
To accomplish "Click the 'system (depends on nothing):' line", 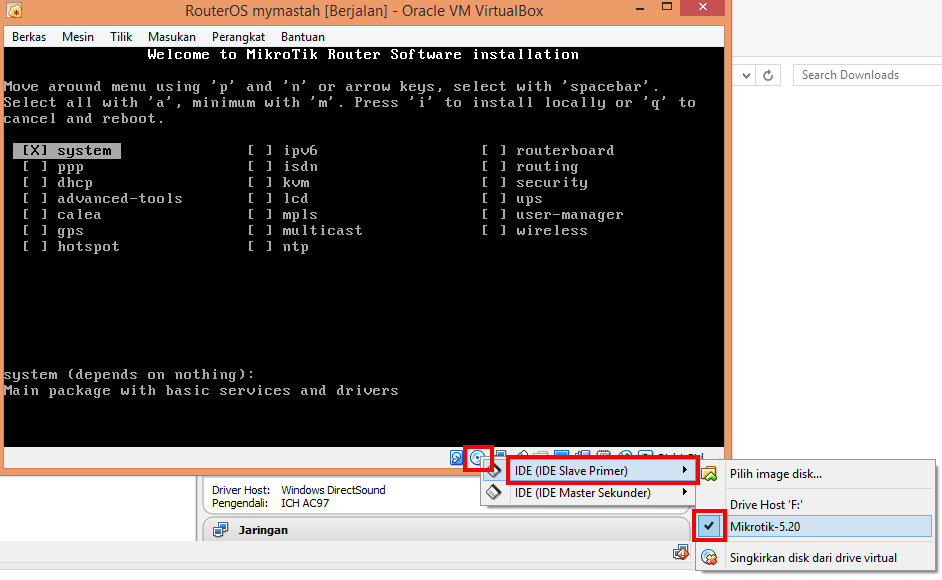I will point(129,375).
